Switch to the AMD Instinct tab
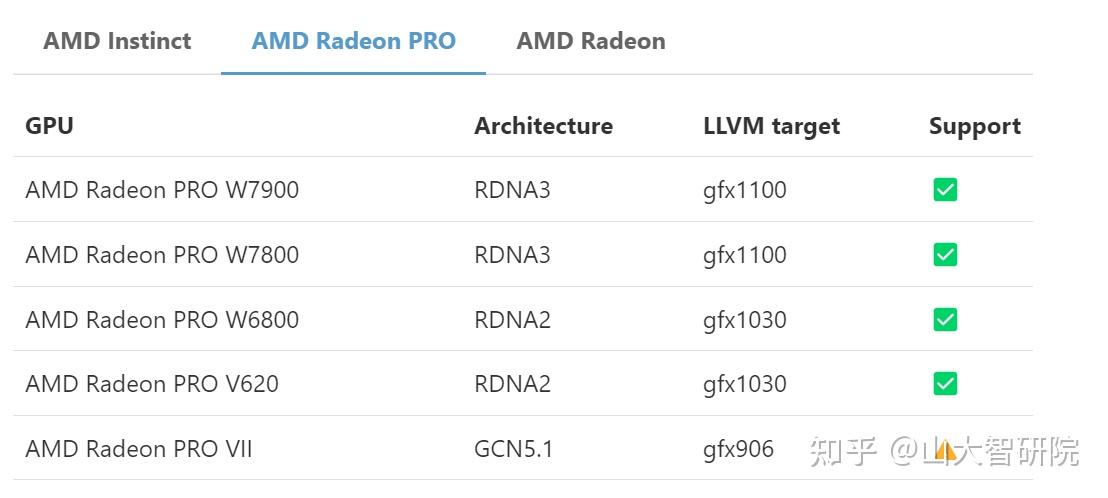Viewport: 1108px width, 498px height. (117, 41)
